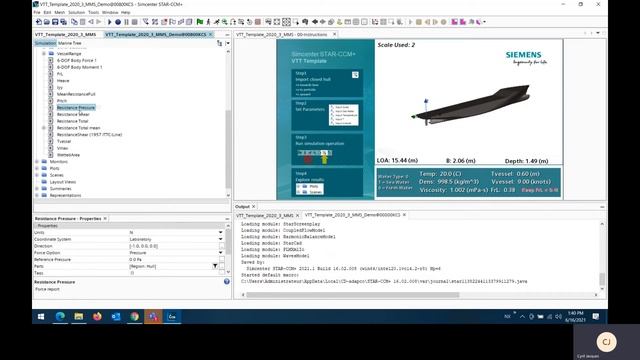The width and height of the screenshot is (640, 360).
Task: Click the Parts row ellipsis button
Action: pos(222,266)
